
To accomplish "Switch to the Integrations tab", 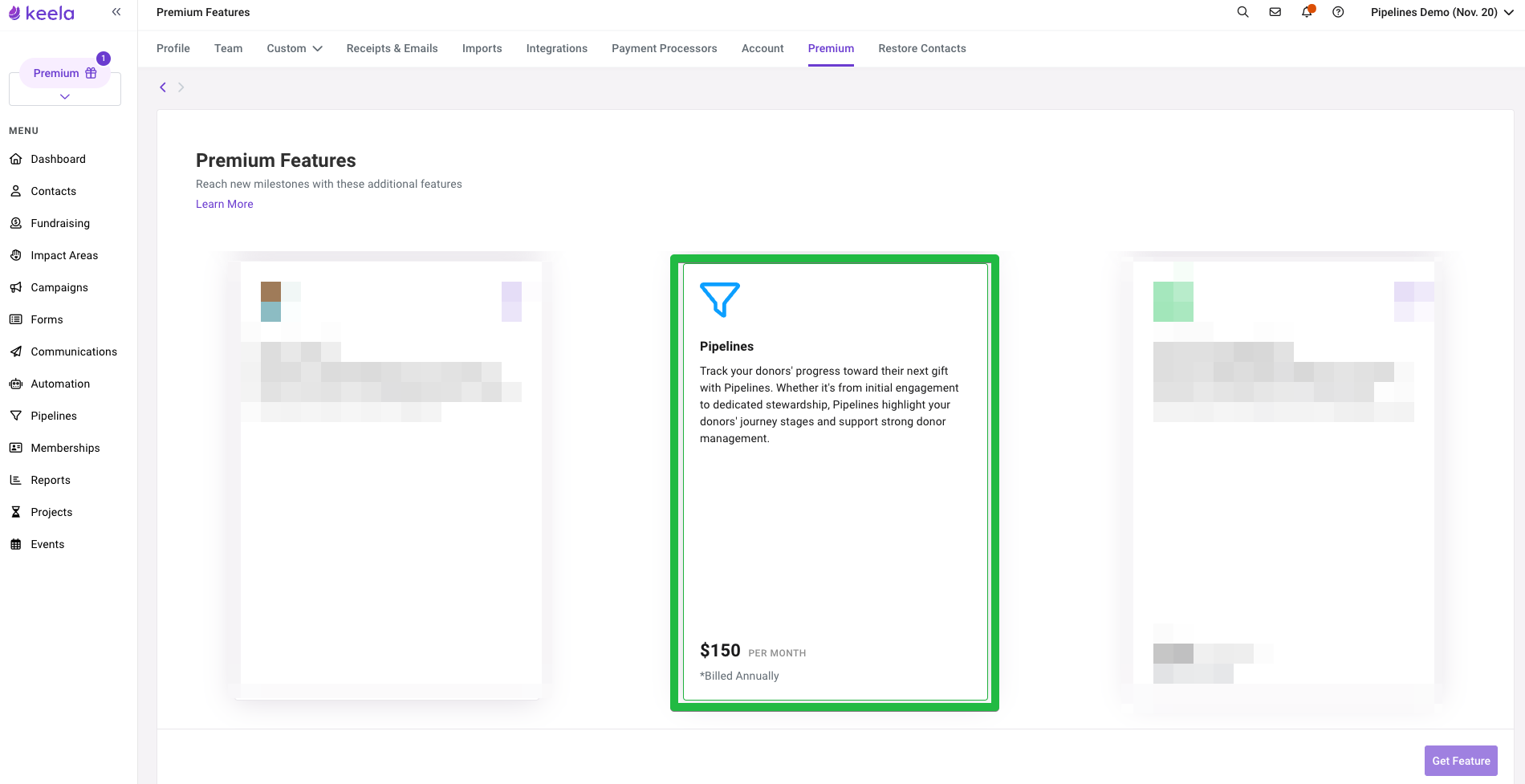I will pyautogui.click(x=557, y=48).
